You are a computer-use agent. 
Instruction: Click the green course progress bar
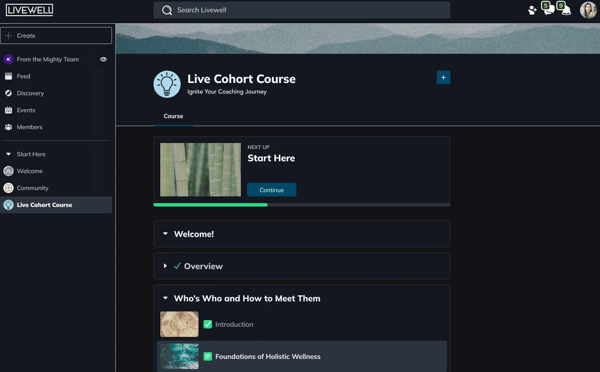(x=210, y=205)
